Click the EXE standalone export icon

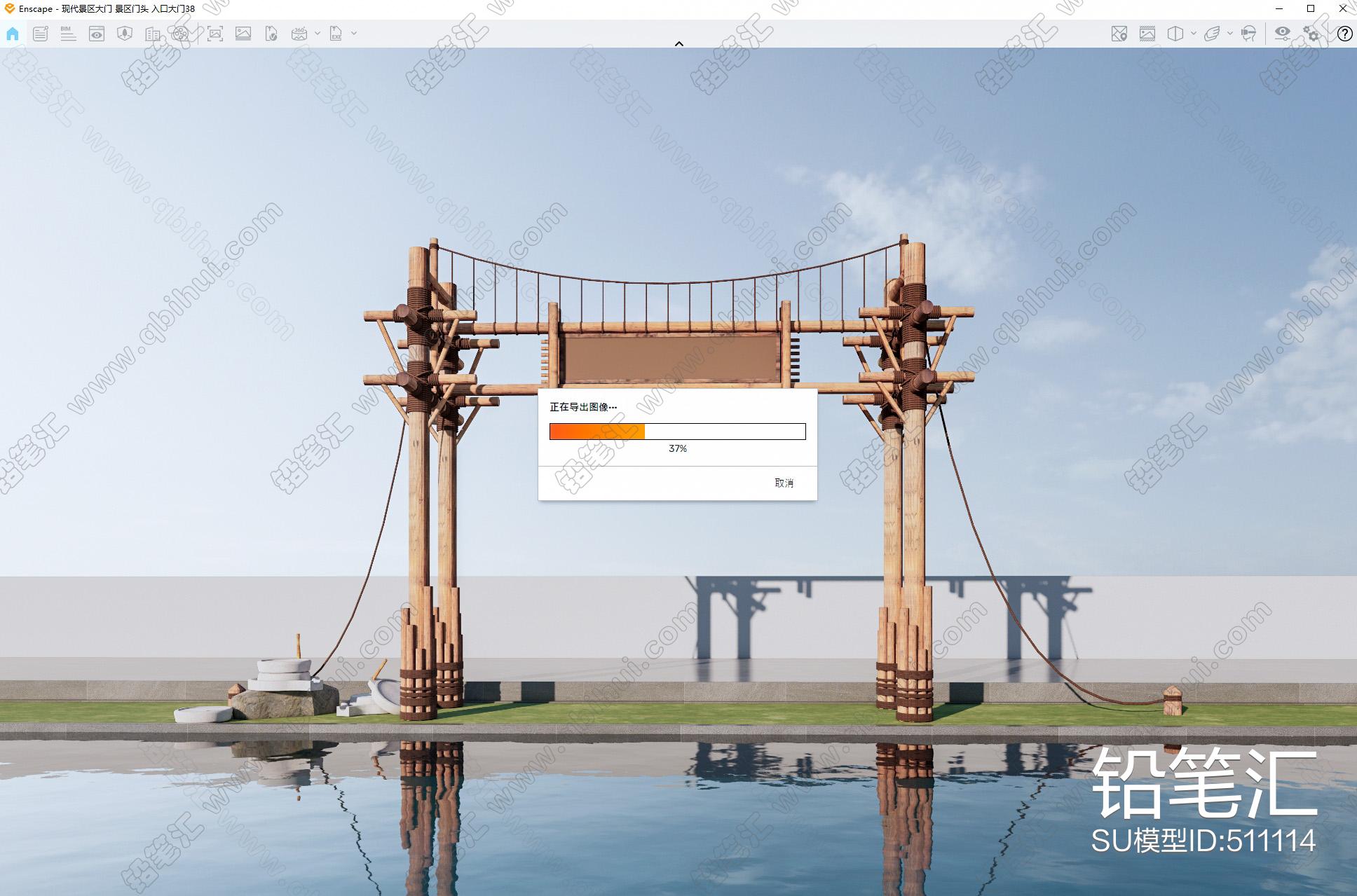pyautogui.click(x=336, y=33)
